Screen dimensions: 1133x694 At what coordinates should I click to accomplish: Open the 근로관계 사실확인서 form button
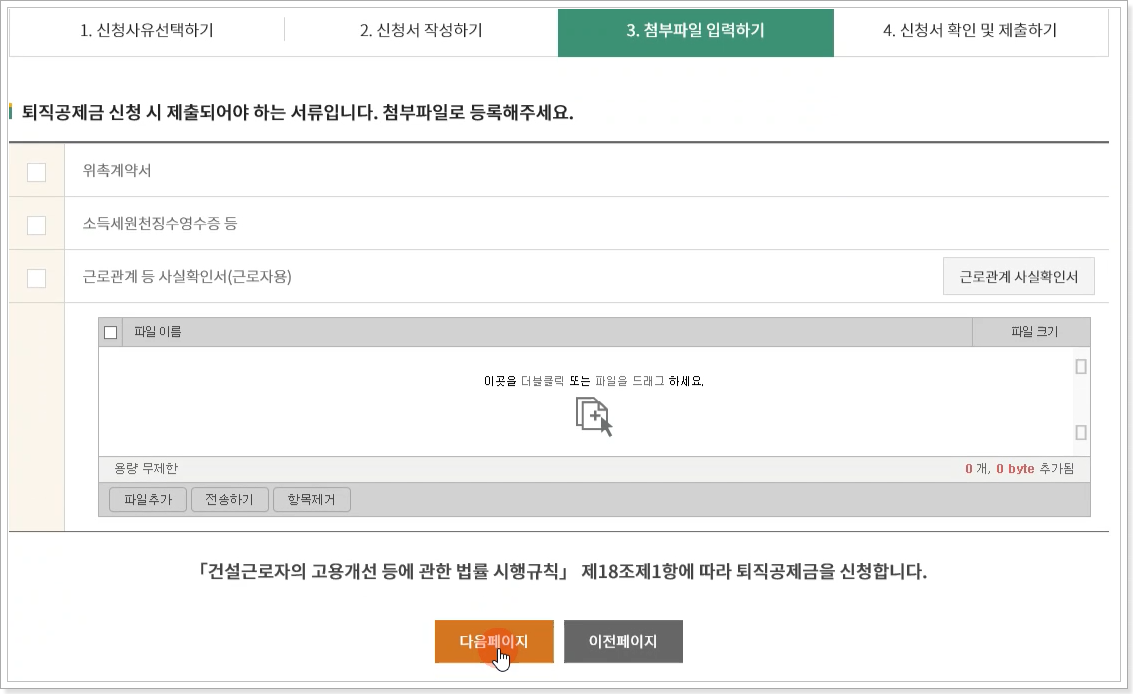(1018, 276)
